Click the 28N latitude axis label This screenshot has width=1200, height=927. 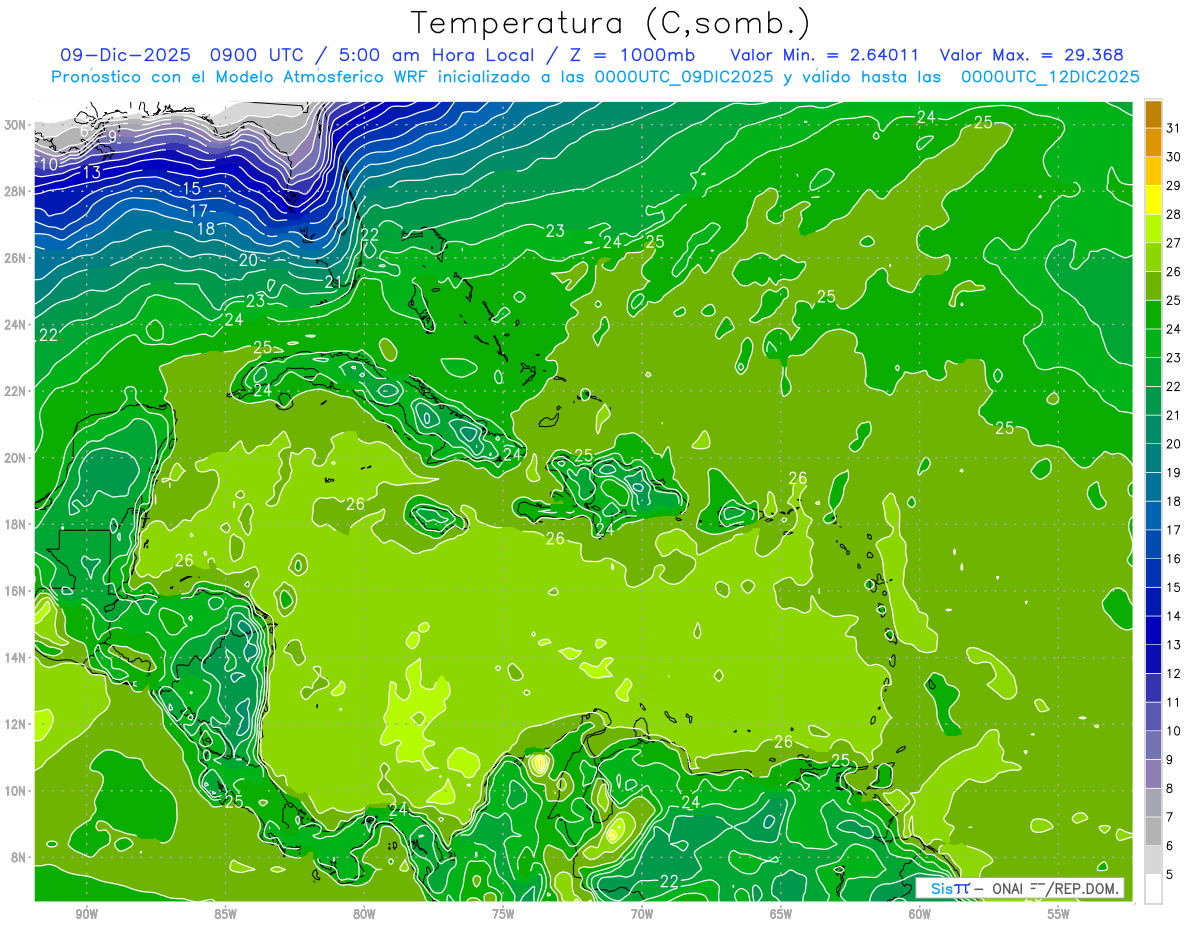coord(16,191)
